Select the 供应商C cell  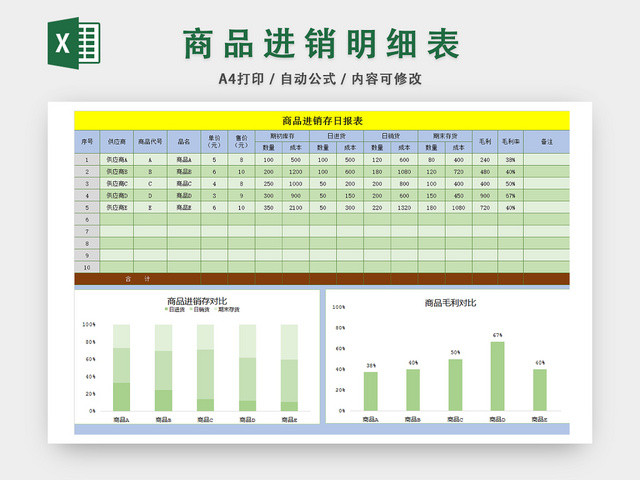(x=116, y=183)
